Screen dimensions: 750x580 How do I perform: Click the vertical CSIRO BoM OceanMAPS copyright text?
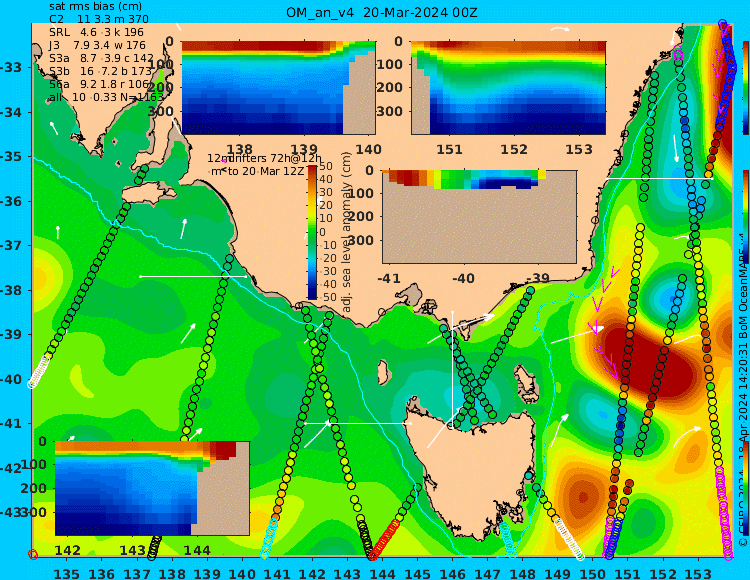pos(743,392)
